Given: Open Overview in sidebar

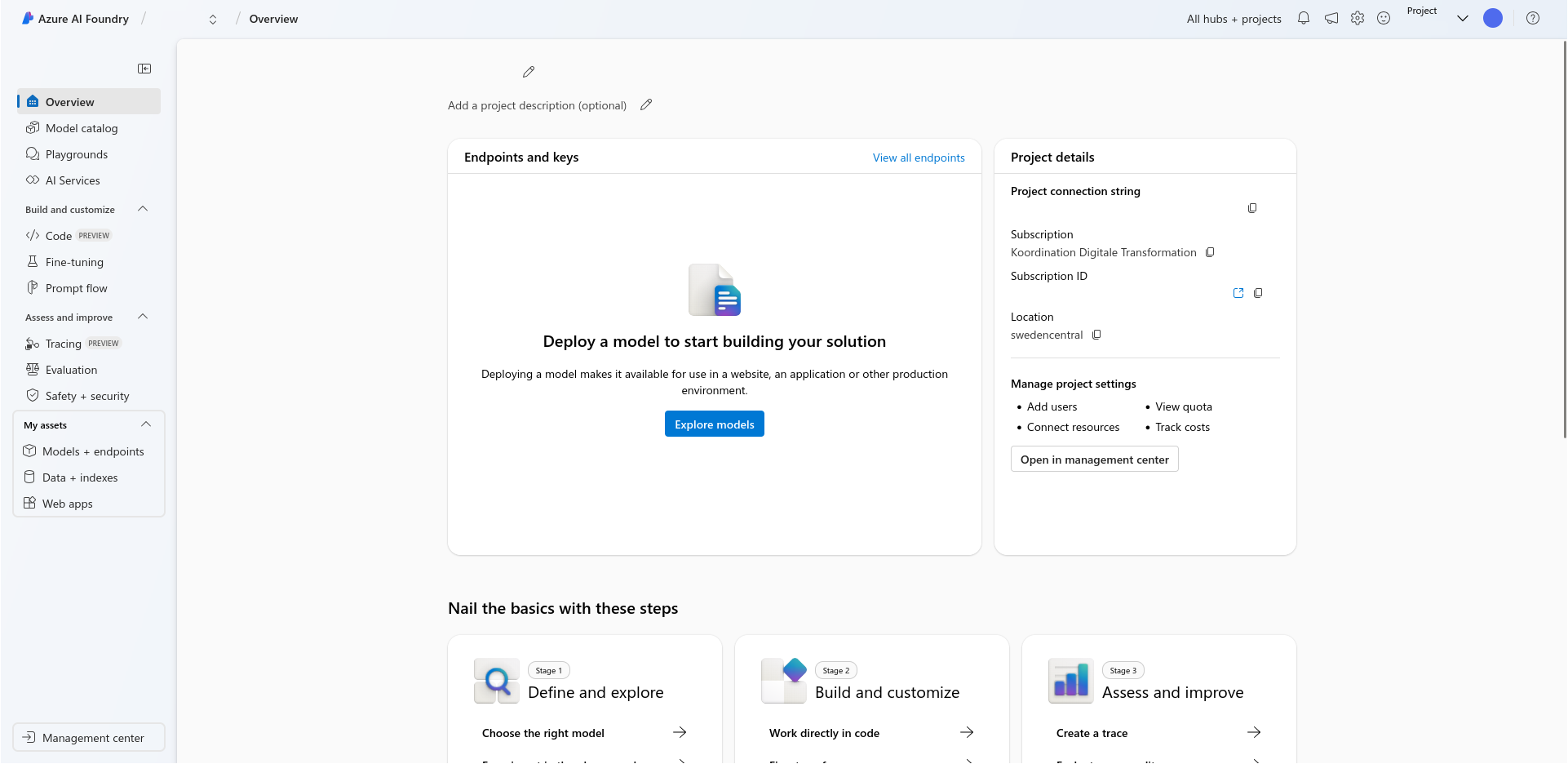Looking at the screenshot, I should tap(89, 102).
